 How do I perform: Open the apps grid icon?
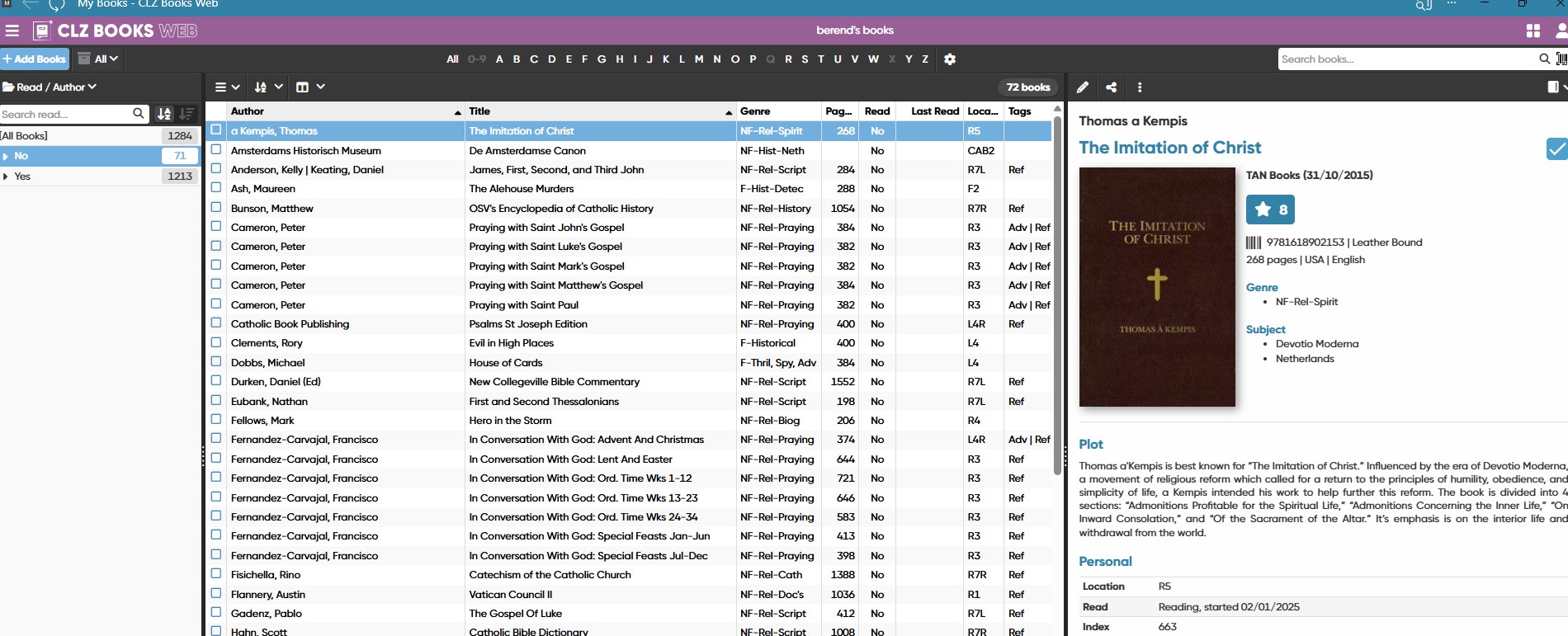(x=1533, y=31)
